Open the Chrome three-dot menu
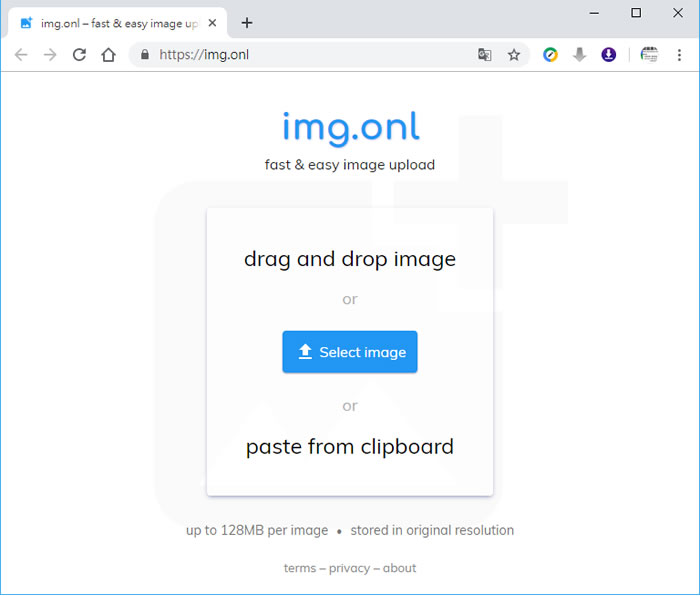The image size is (700, 596). [x=679, y=55]
